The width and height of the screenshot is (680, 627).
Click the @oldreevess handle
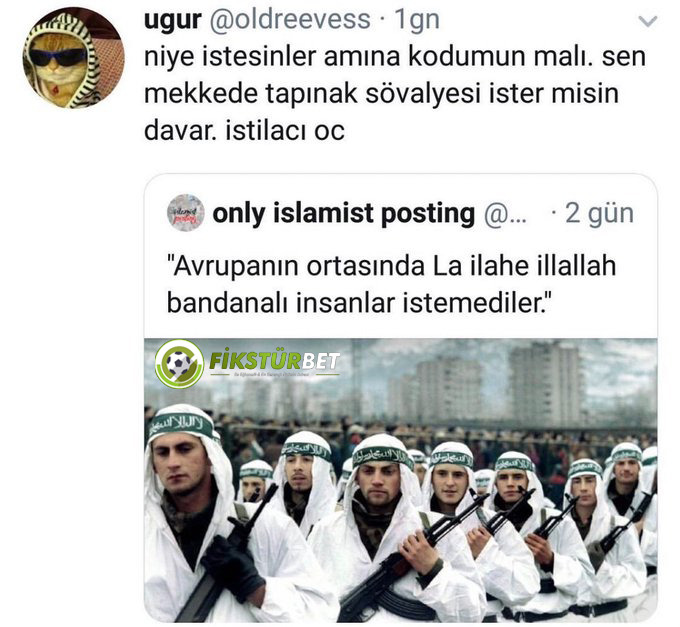pos(290,20)
